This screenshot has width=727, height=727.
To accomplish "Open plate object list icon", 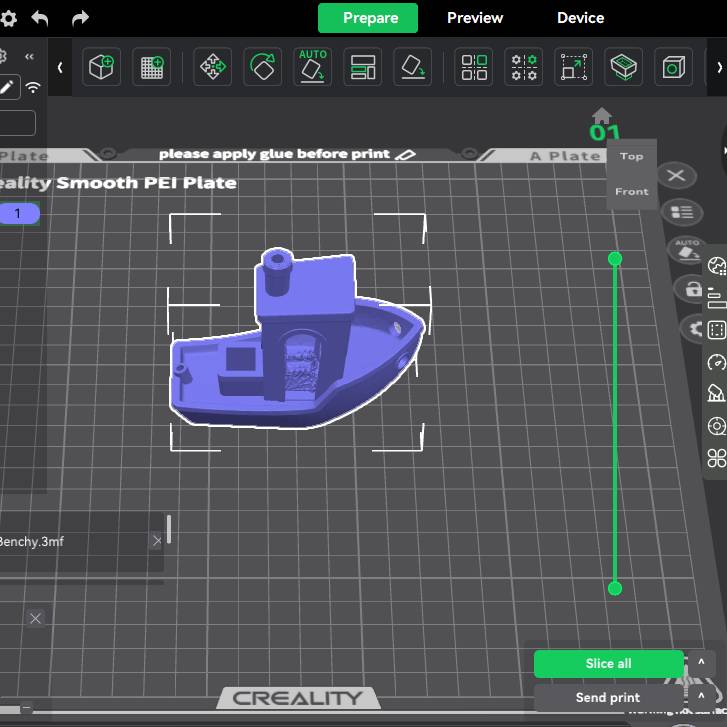I will (x=682, y=212).
